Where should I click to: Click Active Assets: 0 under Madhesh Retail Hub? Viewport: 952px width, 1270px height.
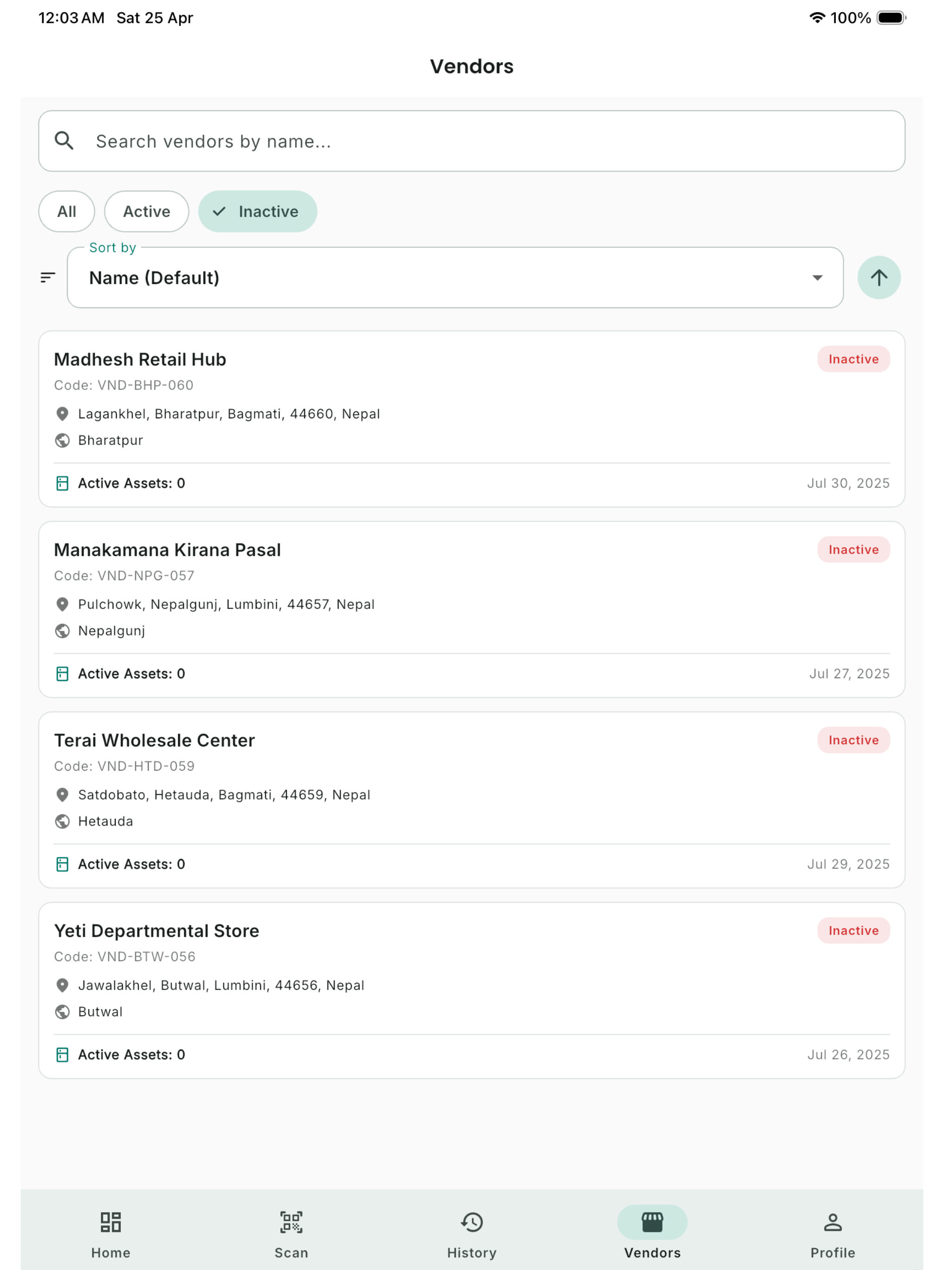coord(132,483)
